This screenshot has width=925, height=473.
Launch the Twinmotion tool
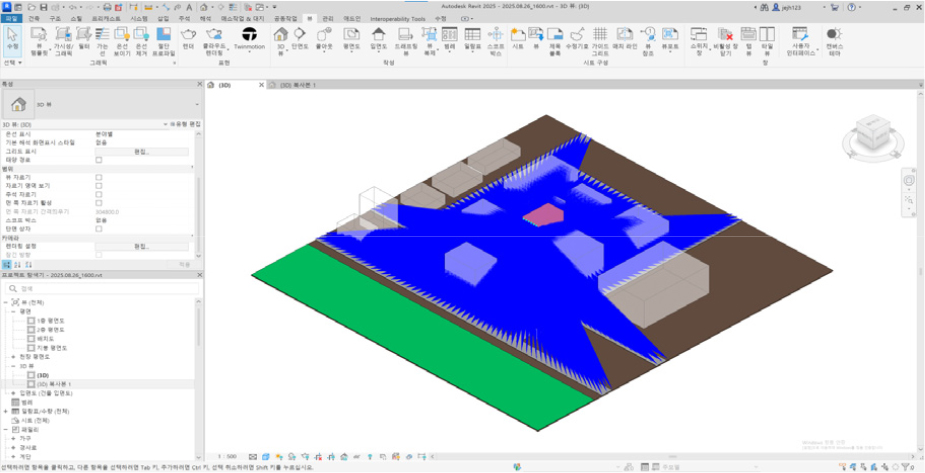250,38
